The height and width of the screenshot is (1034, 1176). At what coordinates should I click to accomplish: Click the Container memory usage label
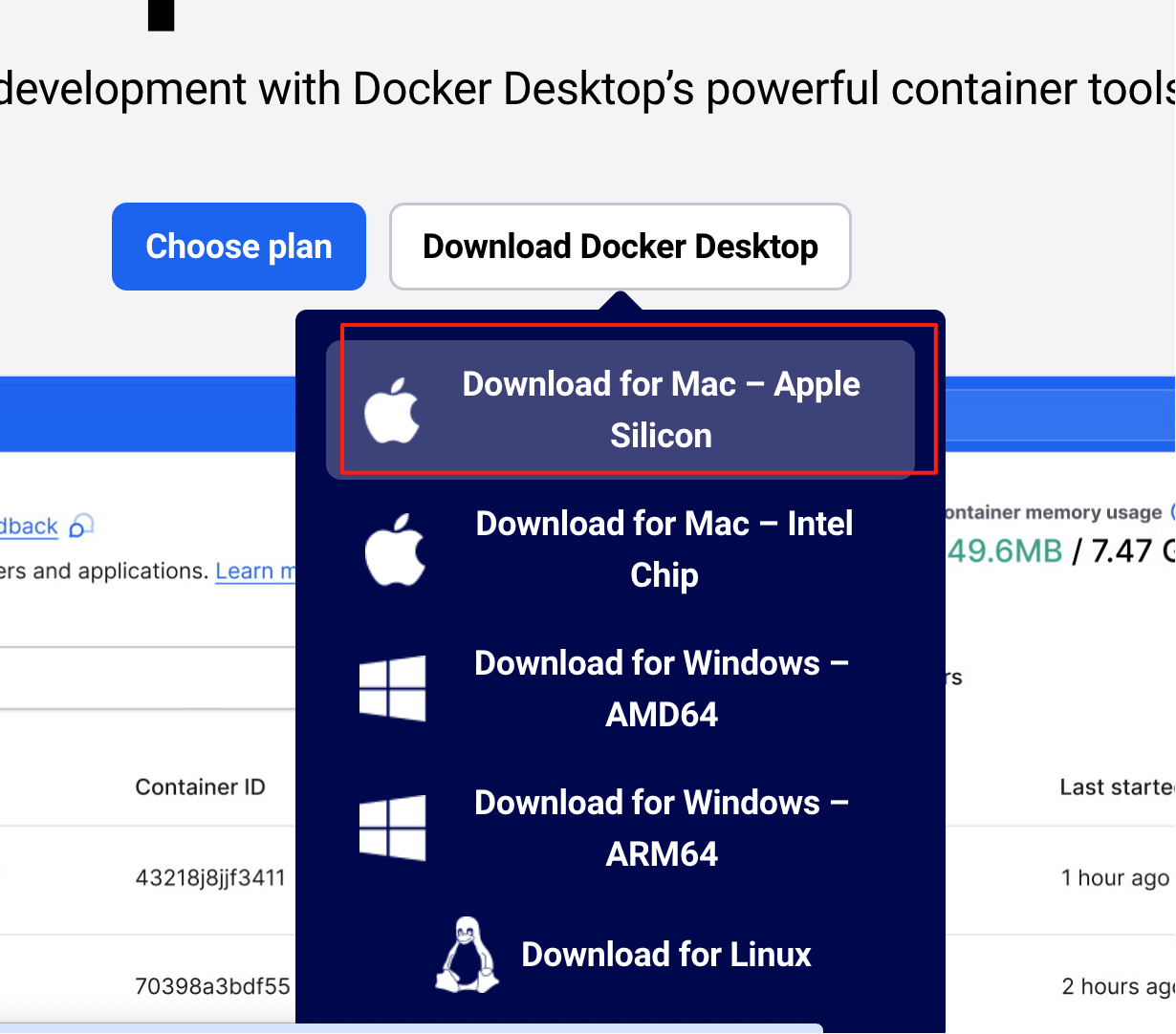click(x=1052, y=512)
